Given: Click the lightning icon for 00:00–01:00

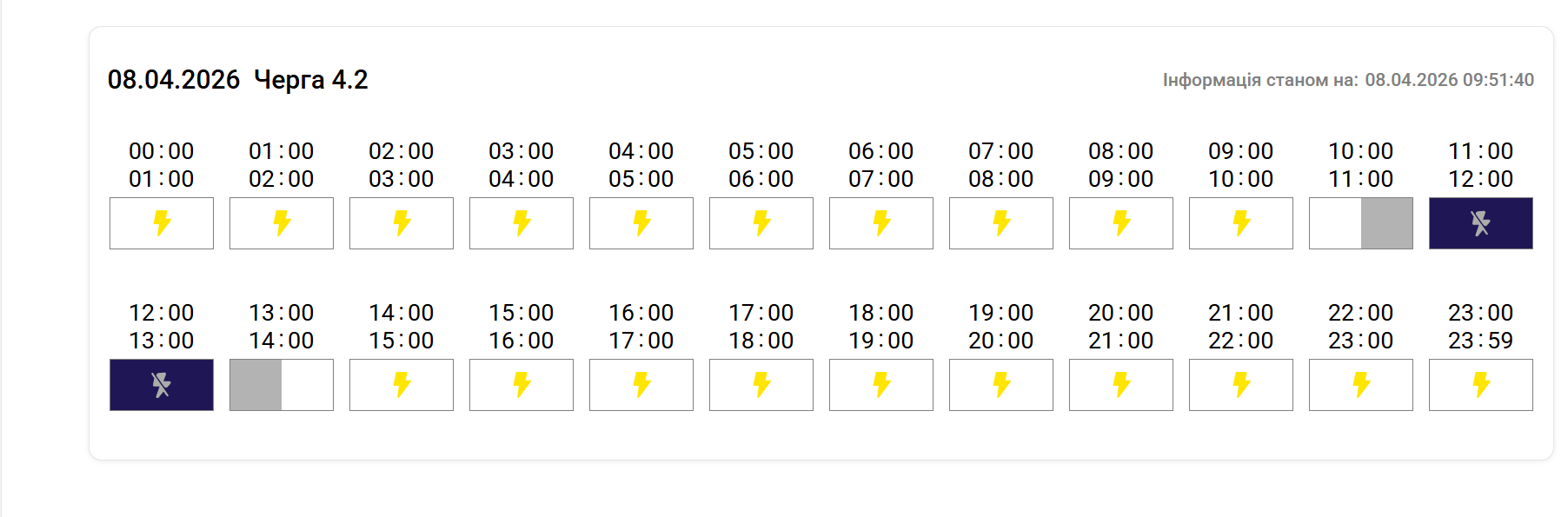Looking at the screenshot, I should tap(162, 223).
